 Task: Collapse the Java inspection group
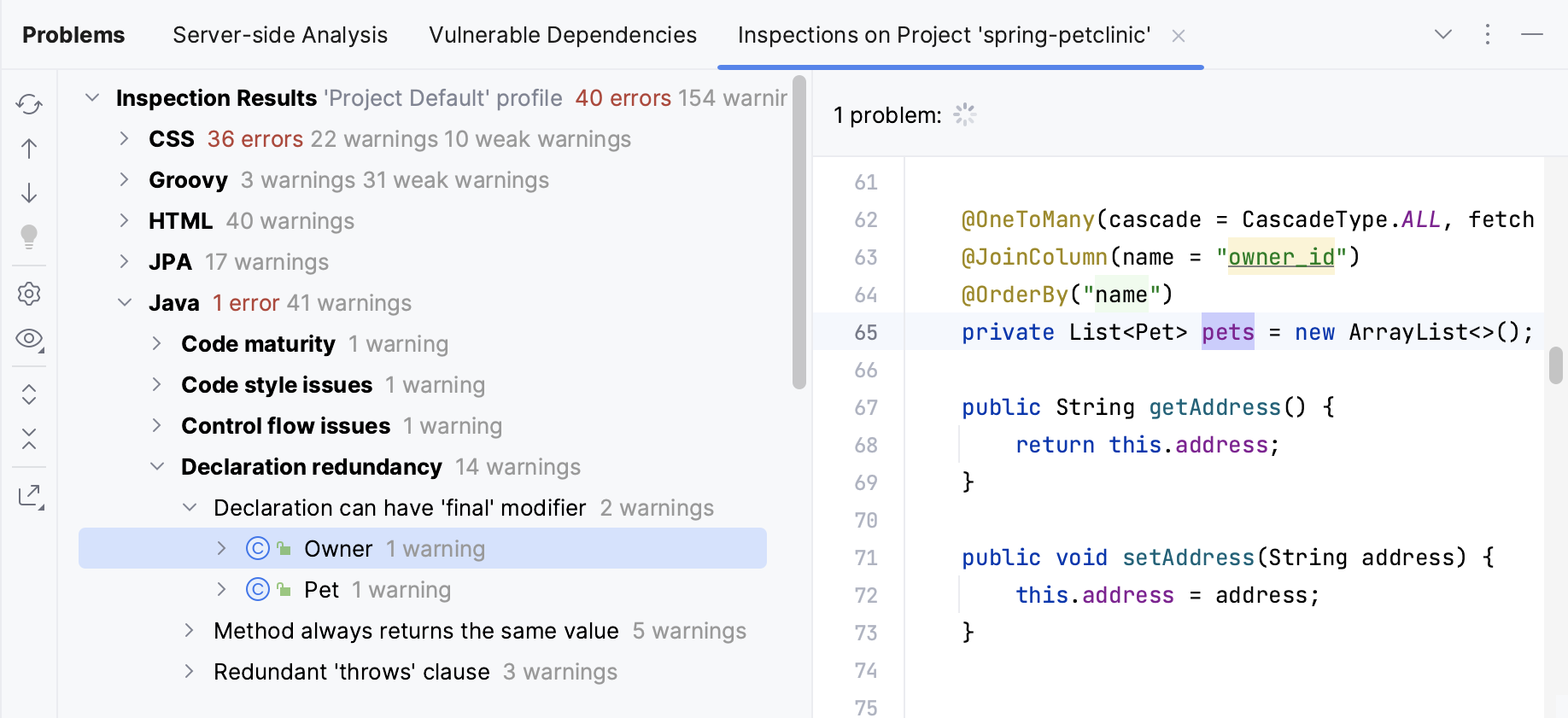click(125, 302)
